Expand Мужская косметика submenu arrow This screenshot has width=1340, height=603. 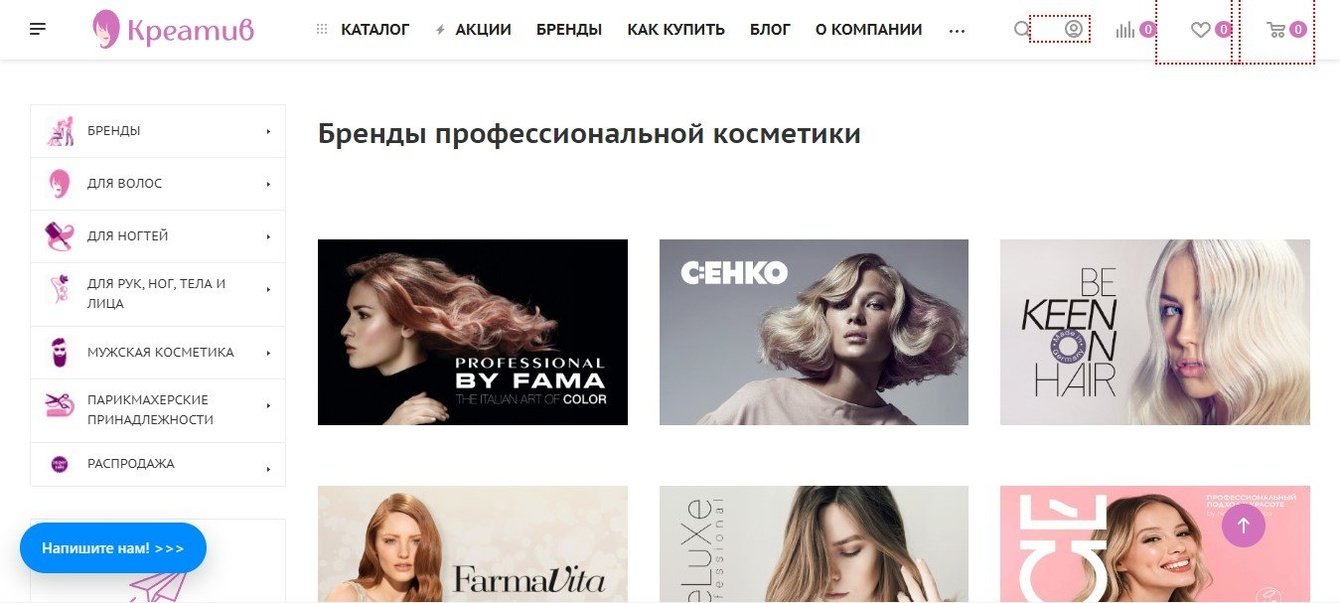point(268,353)
